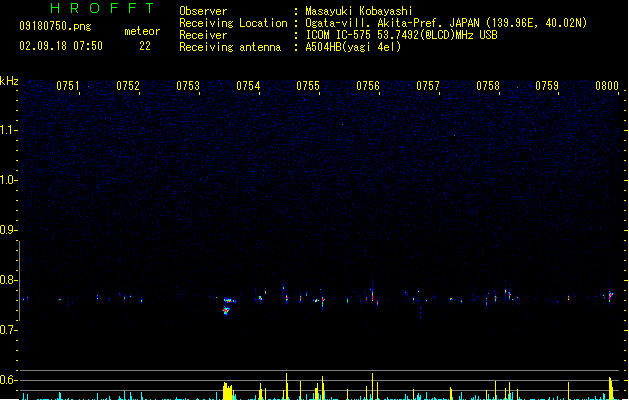629x400 pixels.
Task: Click the bright meteor echo before 0754
Action: tap(229, 306)
